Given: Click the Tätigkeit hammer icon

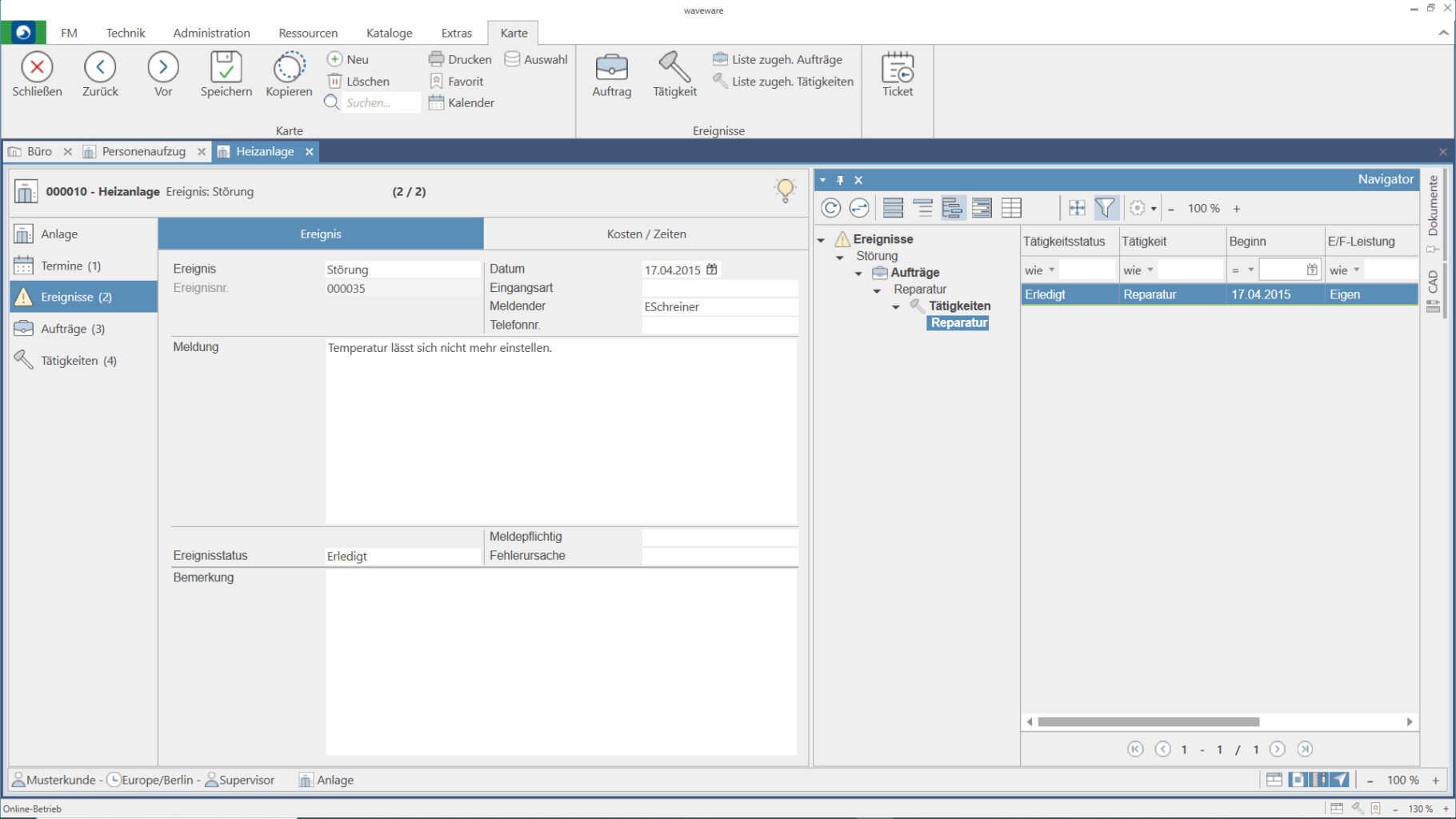Looking at the screenshot, I should tap(674, 68).
